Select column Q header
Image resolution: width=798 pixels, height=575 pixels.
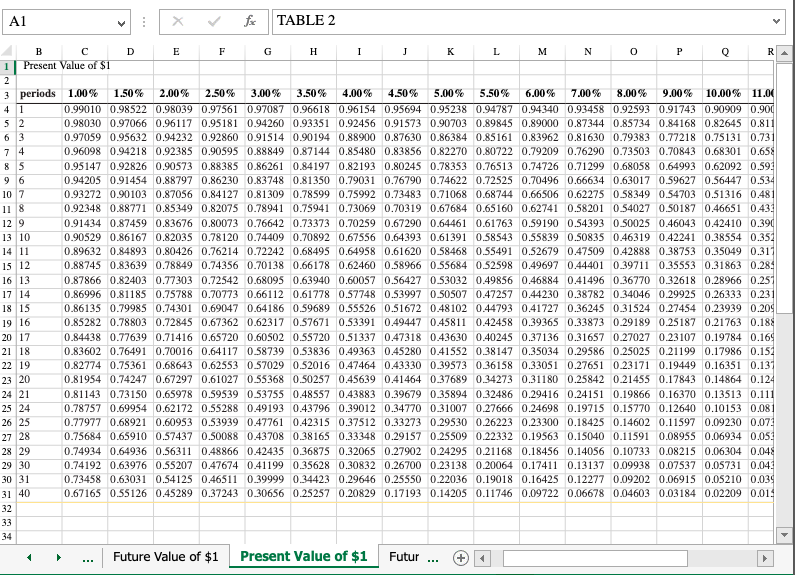(725, 51)
